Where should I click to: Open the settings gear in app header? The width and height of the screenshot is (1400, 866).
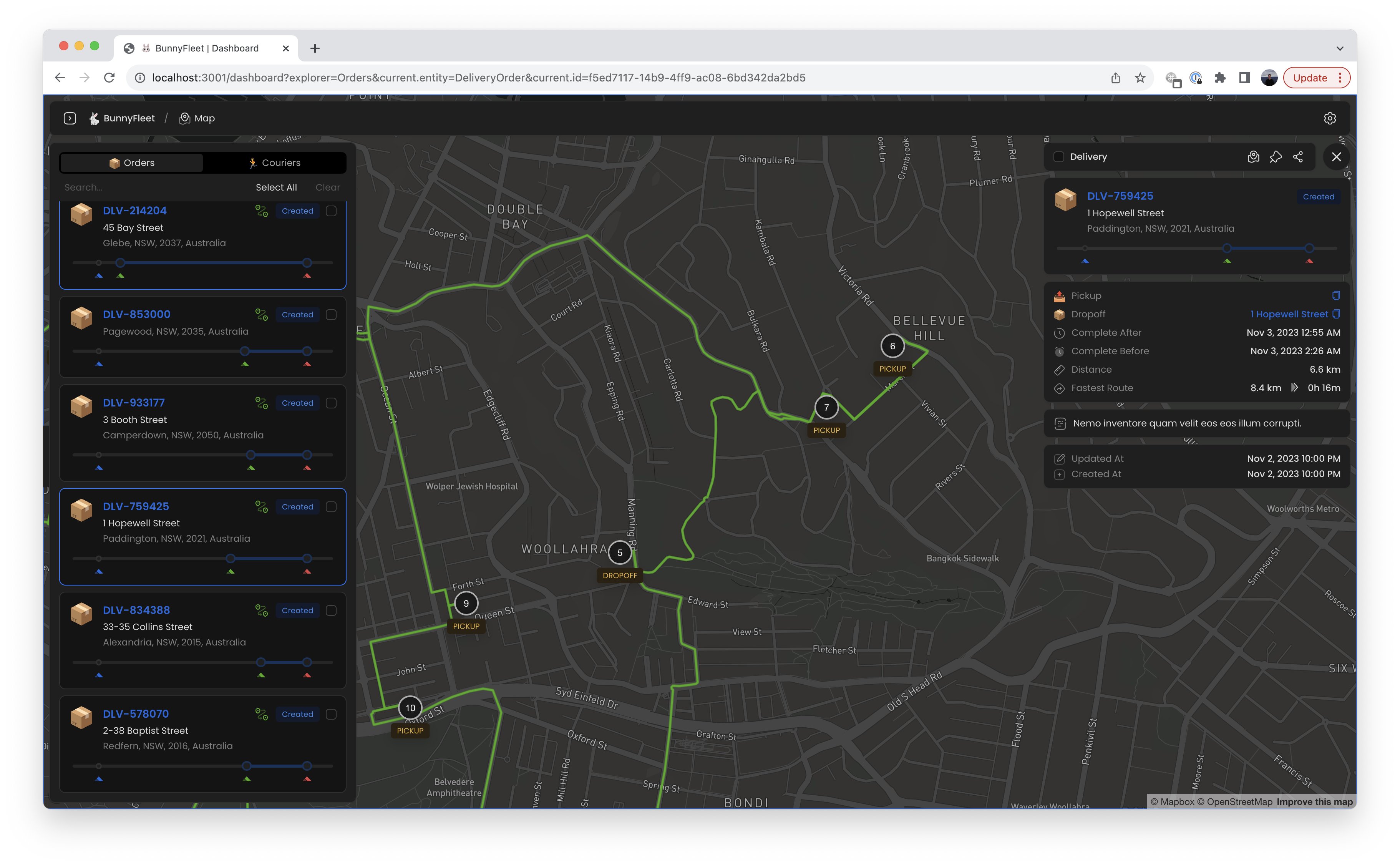(x=1330, y=118)
